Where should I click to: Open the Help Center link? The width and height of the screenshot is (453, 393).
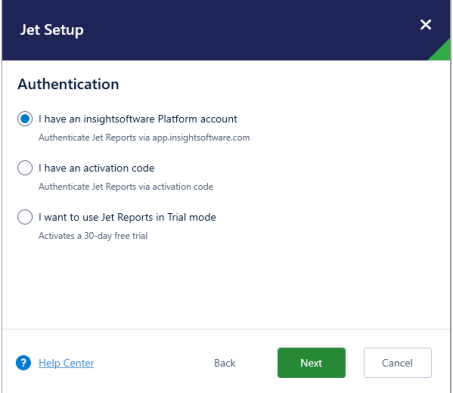click(66, 363)
